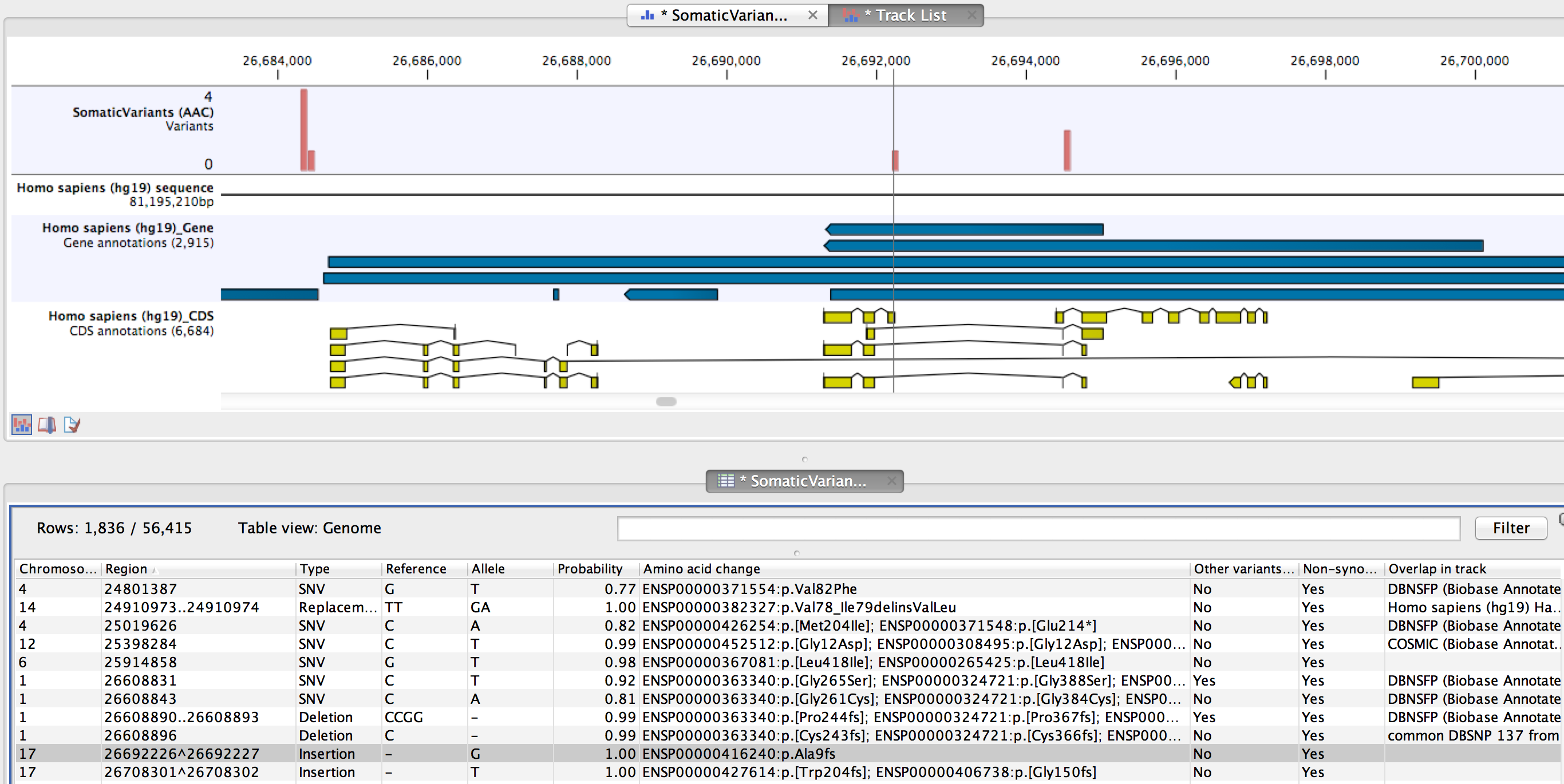Click the Homo sapiens (hg19)_Gene track label

[x=128, y=228]
